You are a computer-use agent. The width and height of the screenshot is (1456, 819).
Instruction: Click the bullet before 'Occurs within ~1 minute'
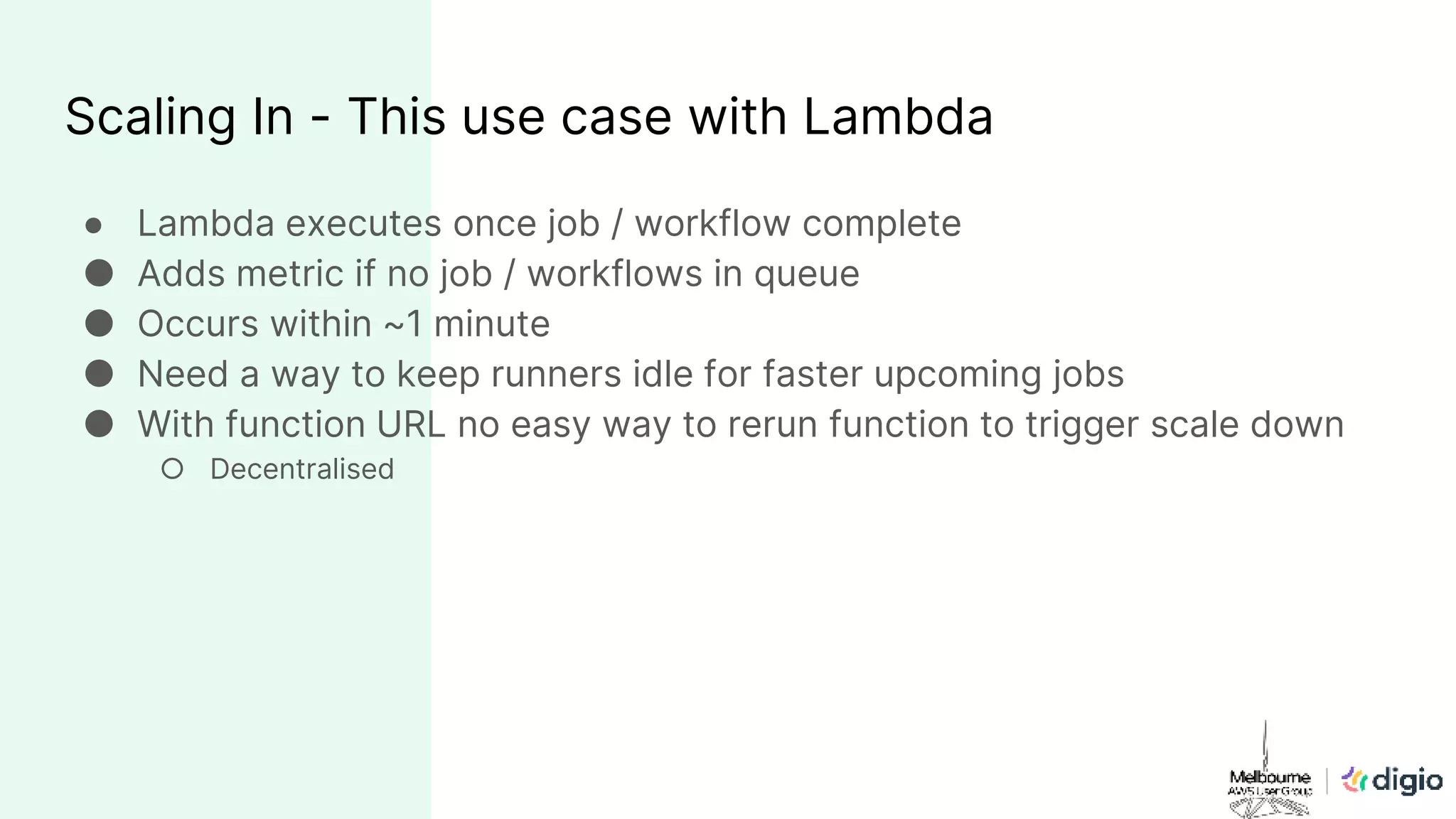pyautogui.click(x=99, y=323)
